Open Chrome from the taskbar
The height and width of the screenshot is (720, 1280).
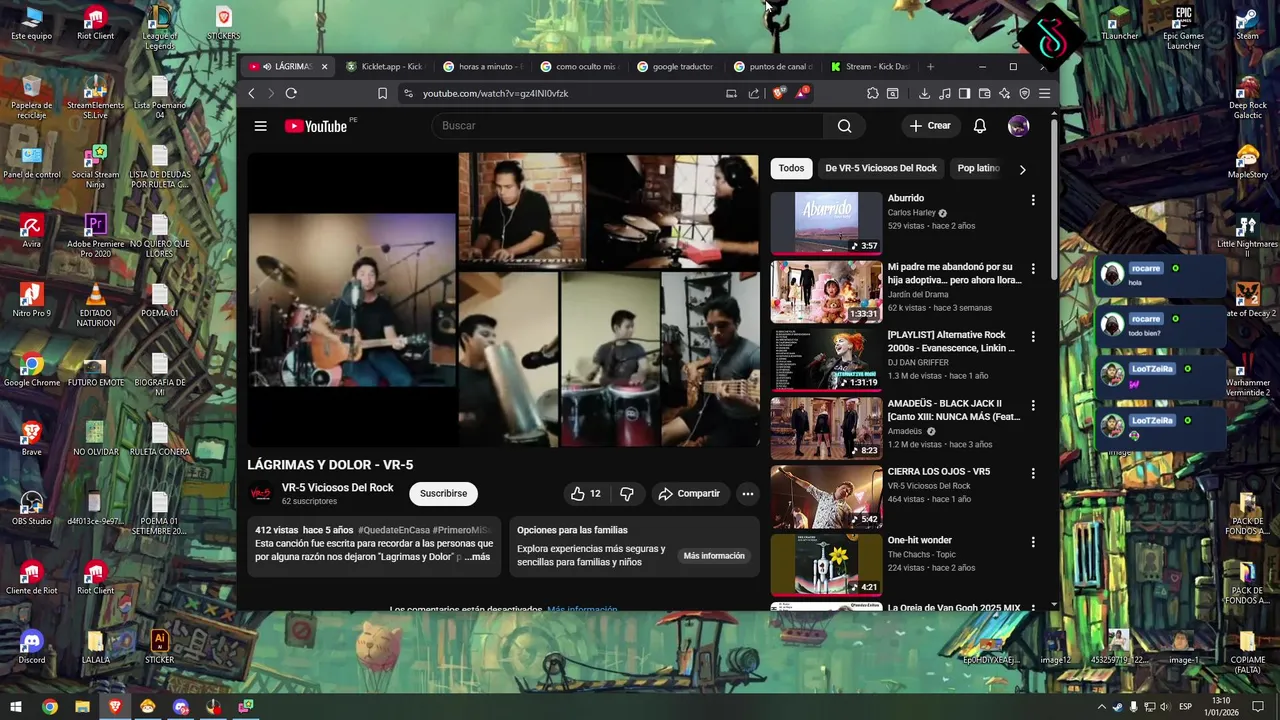(50, 707)
